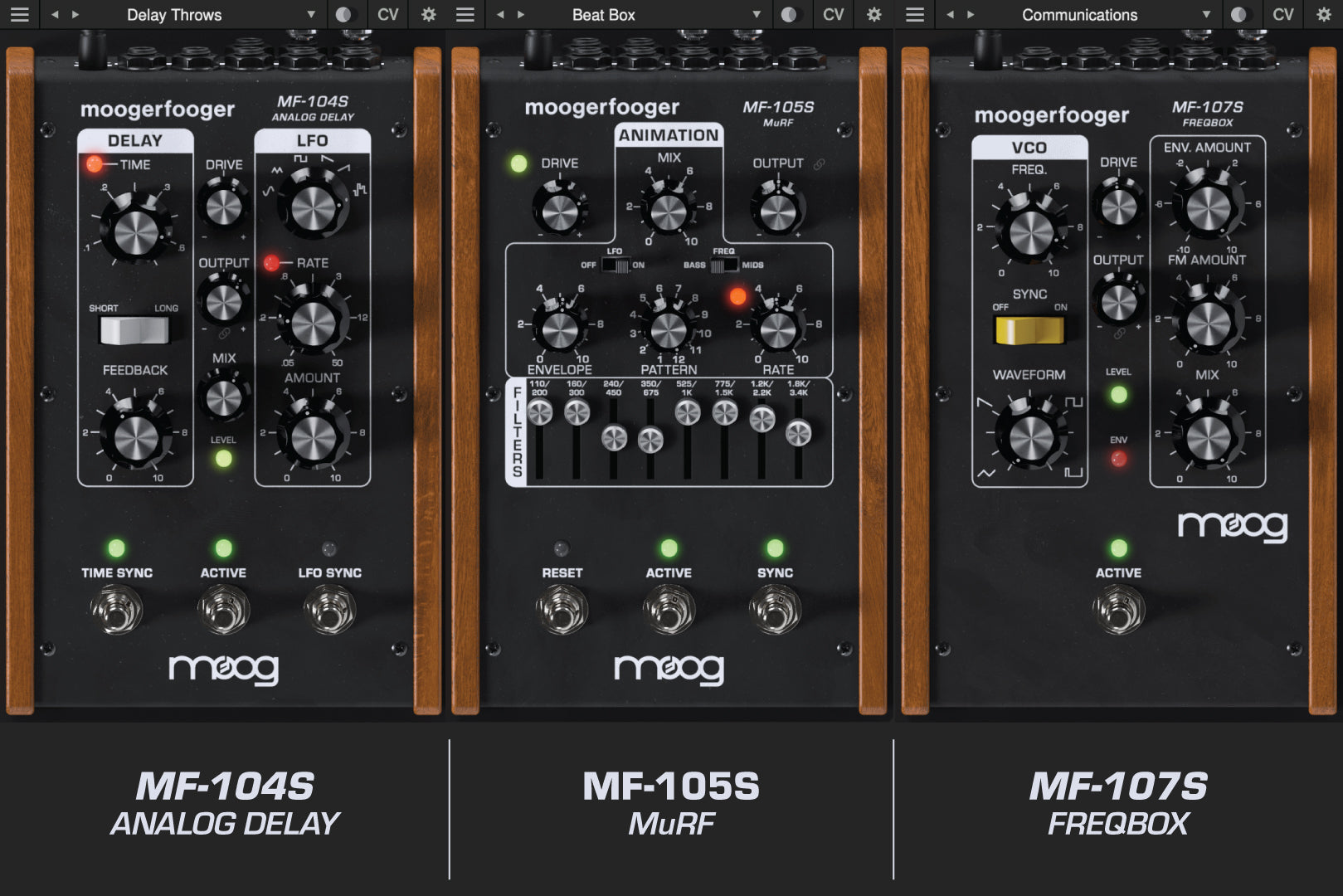
Task: Click next preset arrow beside Beat Box
Action: click(x=521, y=15)
